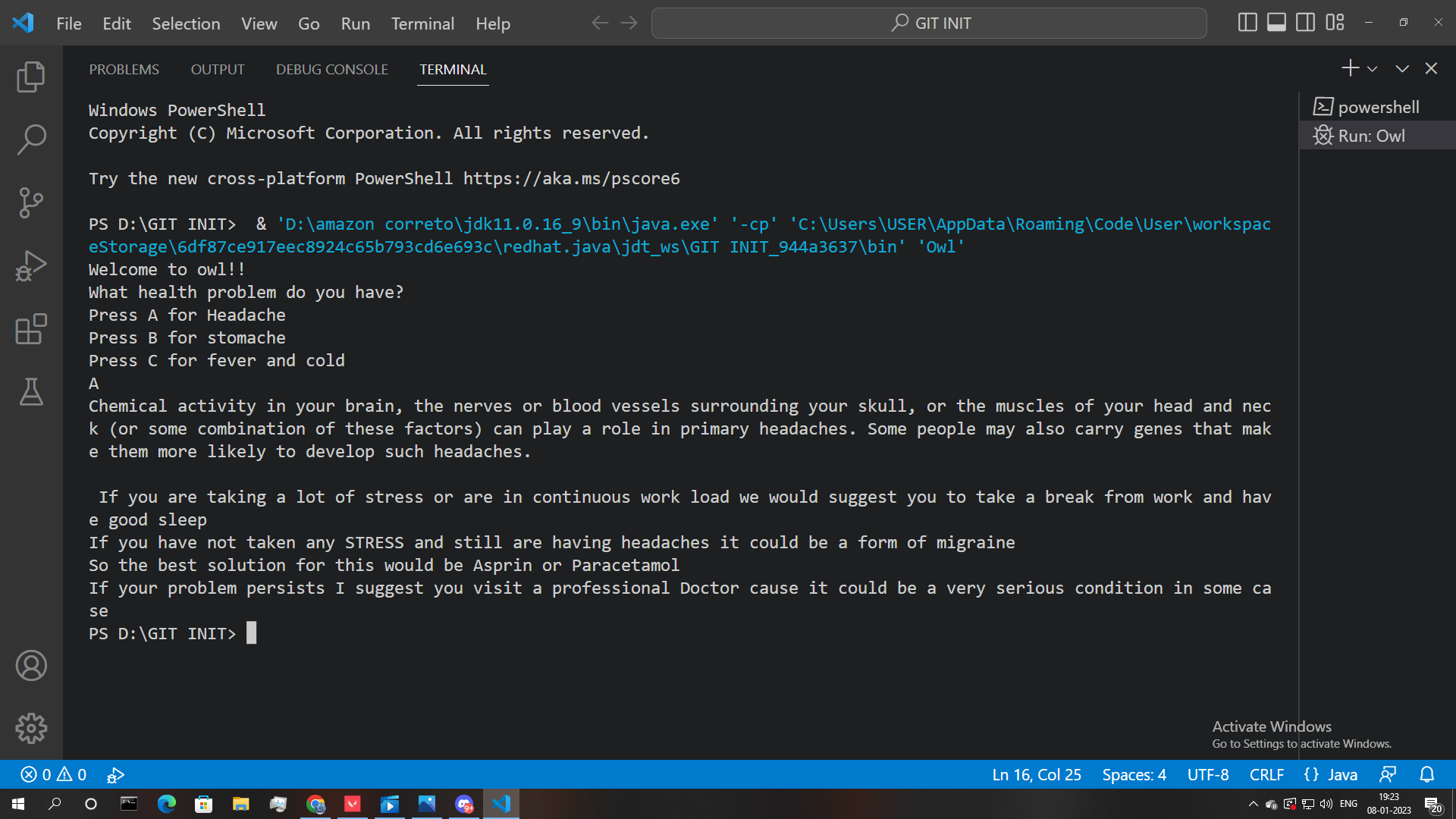Toggle the primary side bar layout
1456x819 pixels.
pos(1247,23)
